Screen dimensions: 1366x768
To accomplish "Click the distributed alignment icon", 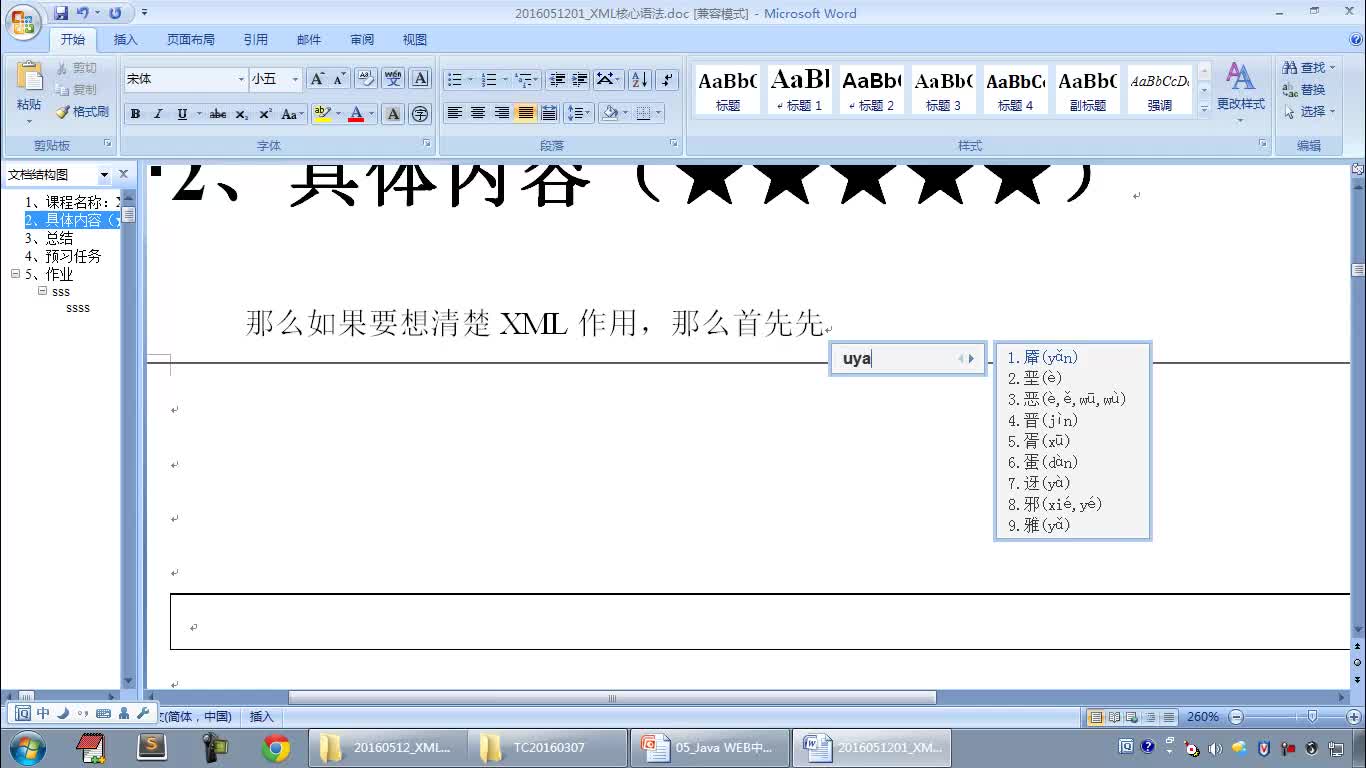I will click(549, 113).
